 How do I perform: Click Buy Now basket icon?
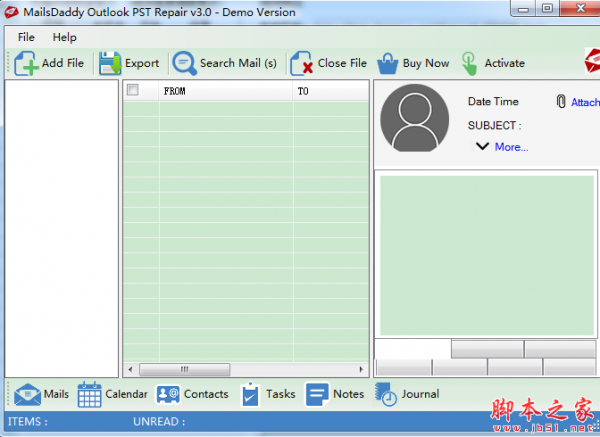click(388, 63)
